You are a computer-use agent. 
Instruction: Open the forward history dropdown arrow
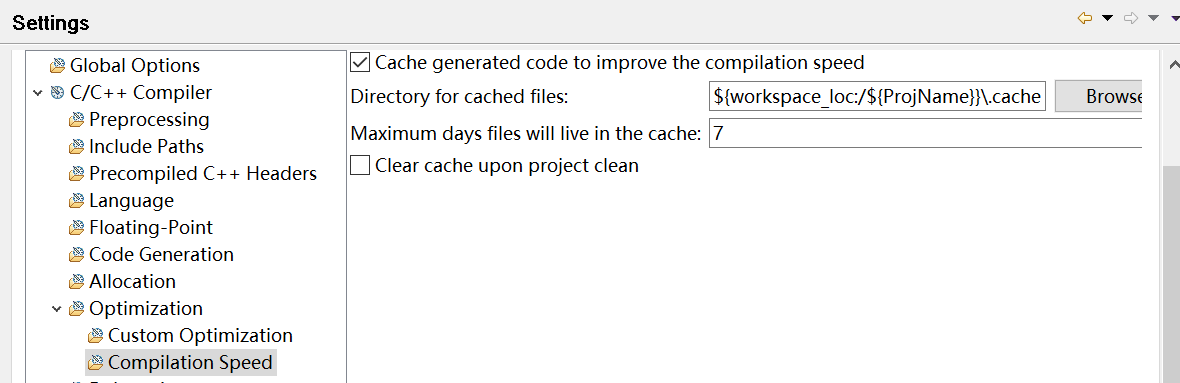pyautogui.click(x=1153, y=18)
